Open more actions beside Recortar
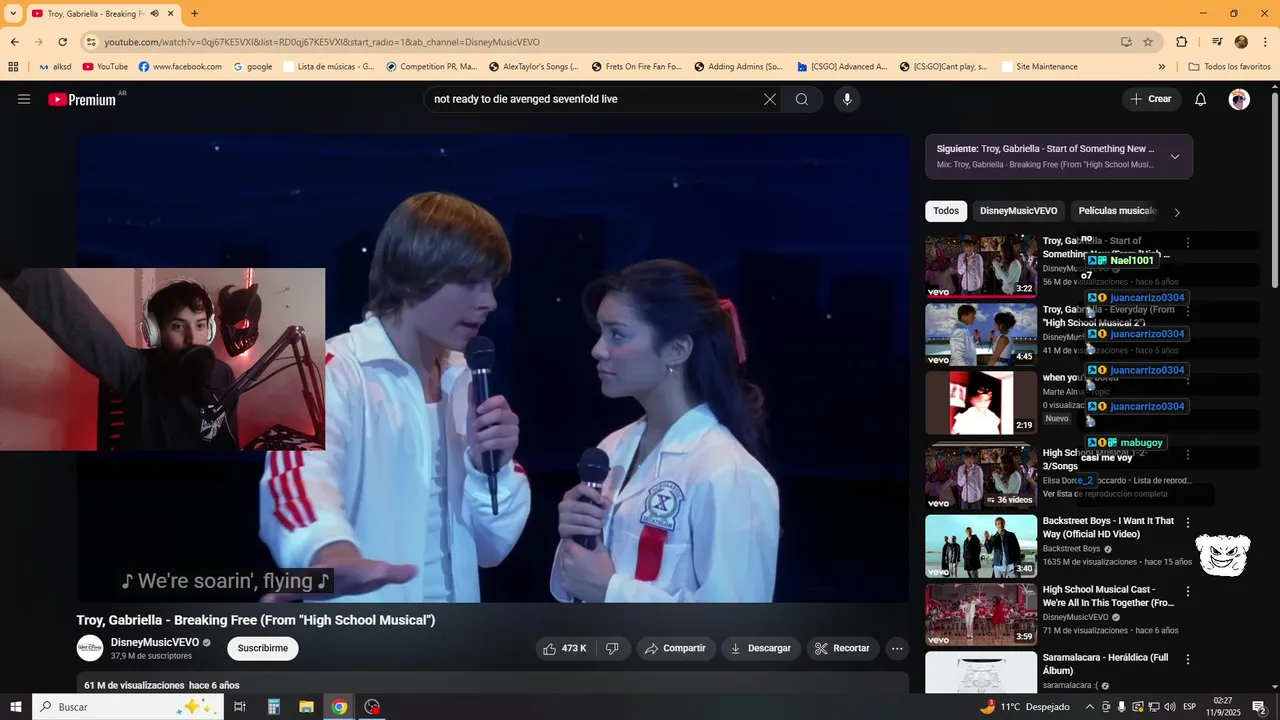The image size is (1280, 720). pyautogui.click(x=897, y=648)
